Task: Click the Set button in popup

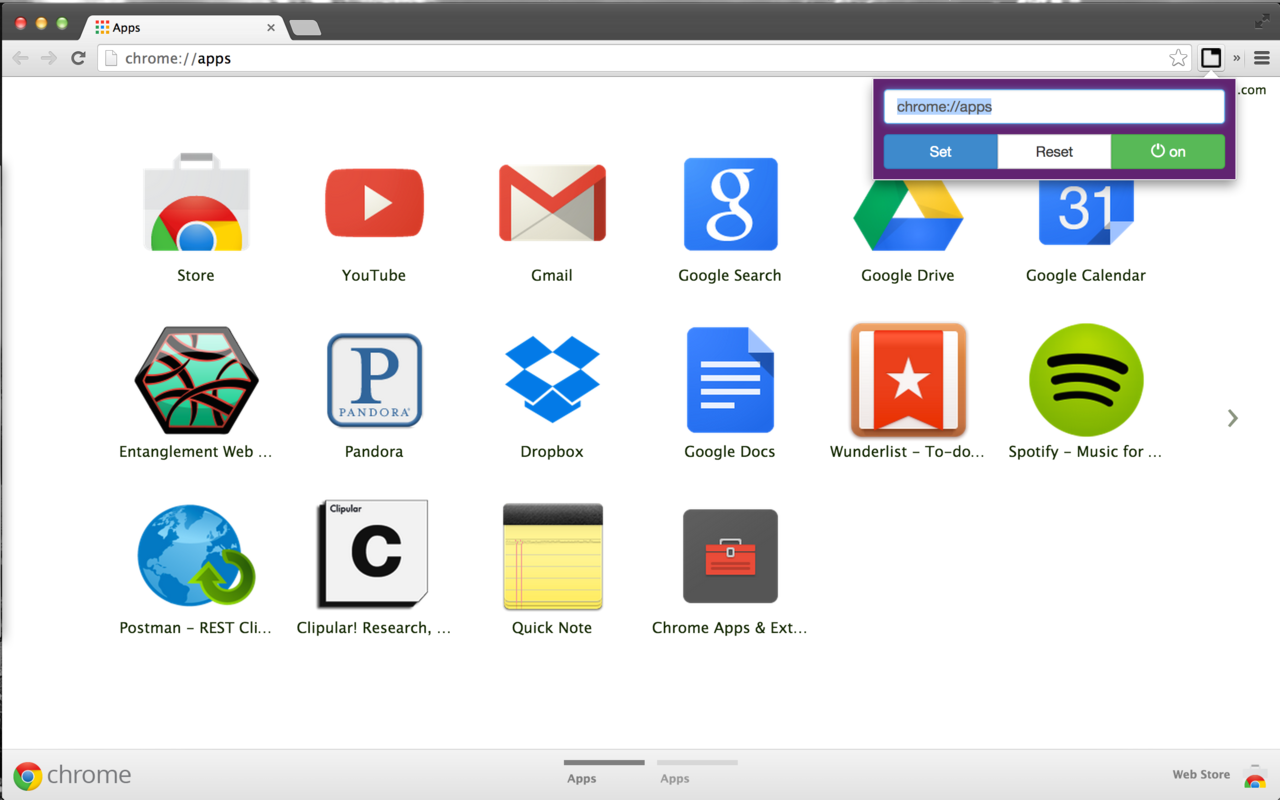Action: [941, 152]
